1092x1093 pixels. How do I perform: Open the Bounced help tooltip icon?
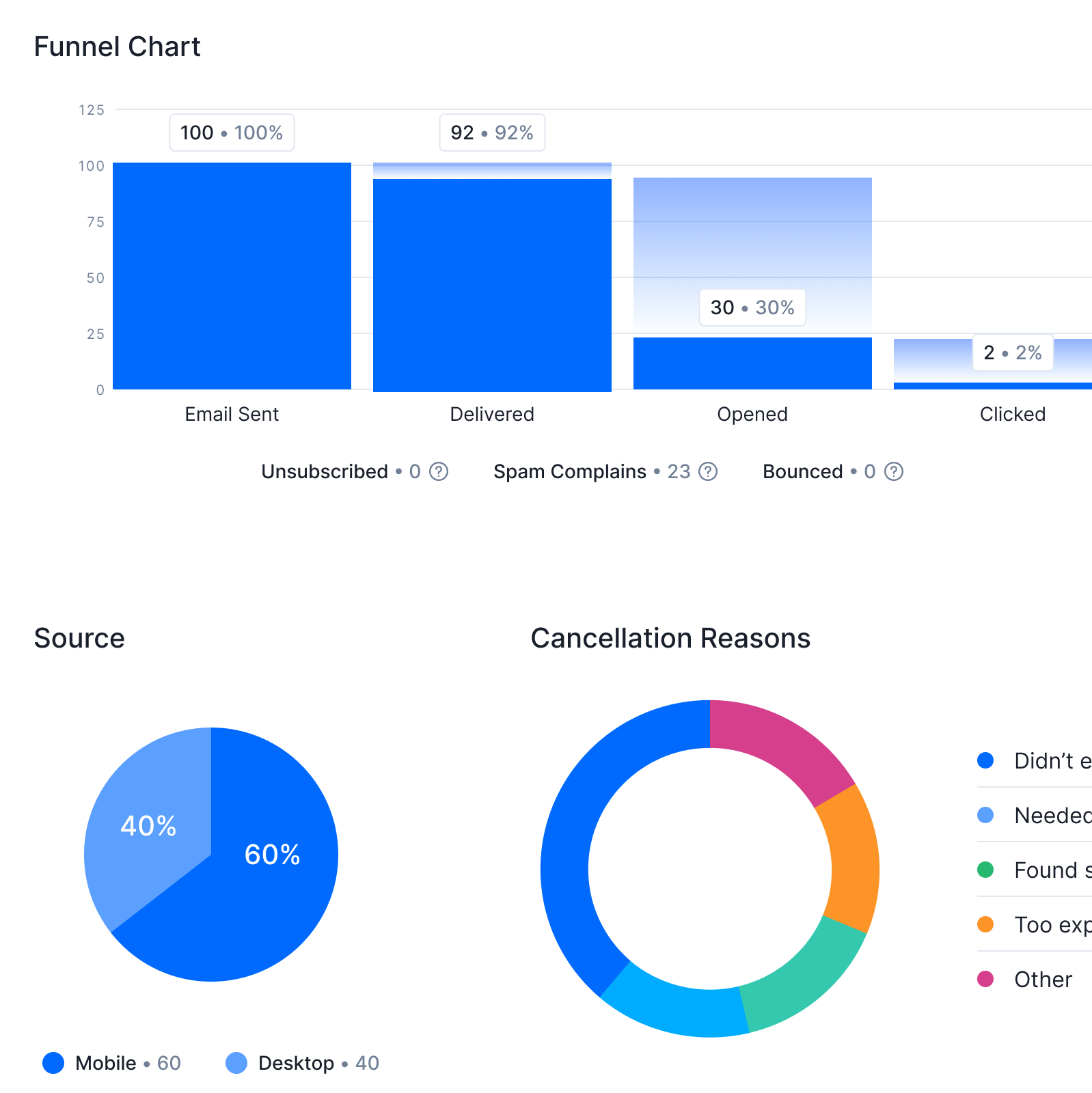[893, 471]
